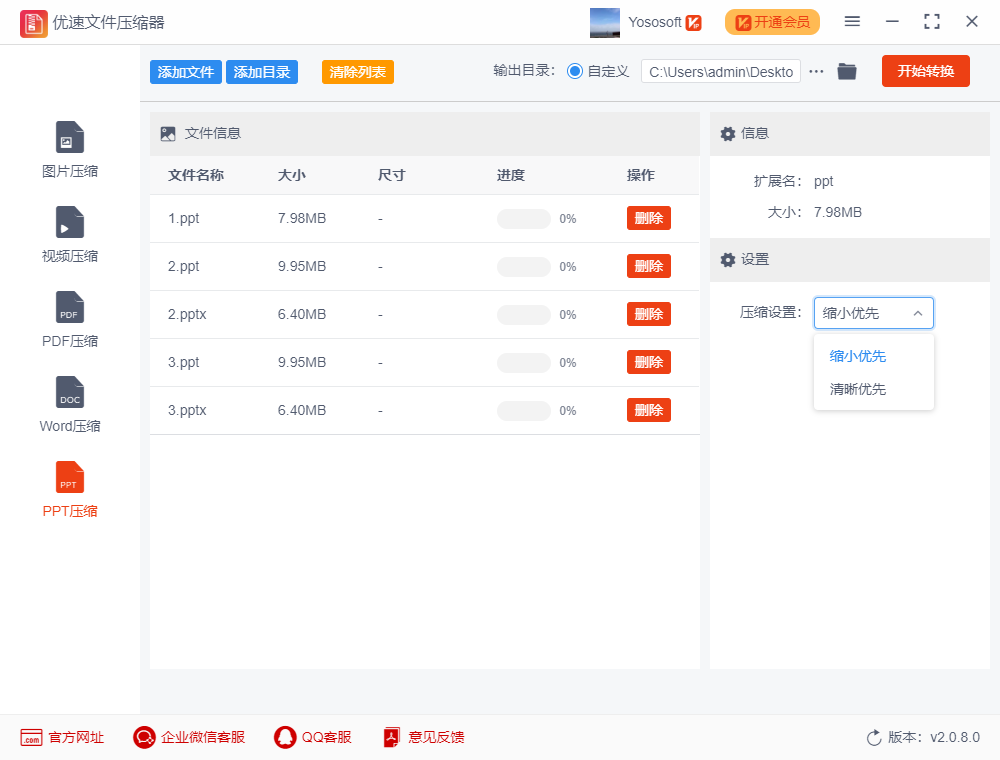Open the 图片压缩 image compression tool

70,150
